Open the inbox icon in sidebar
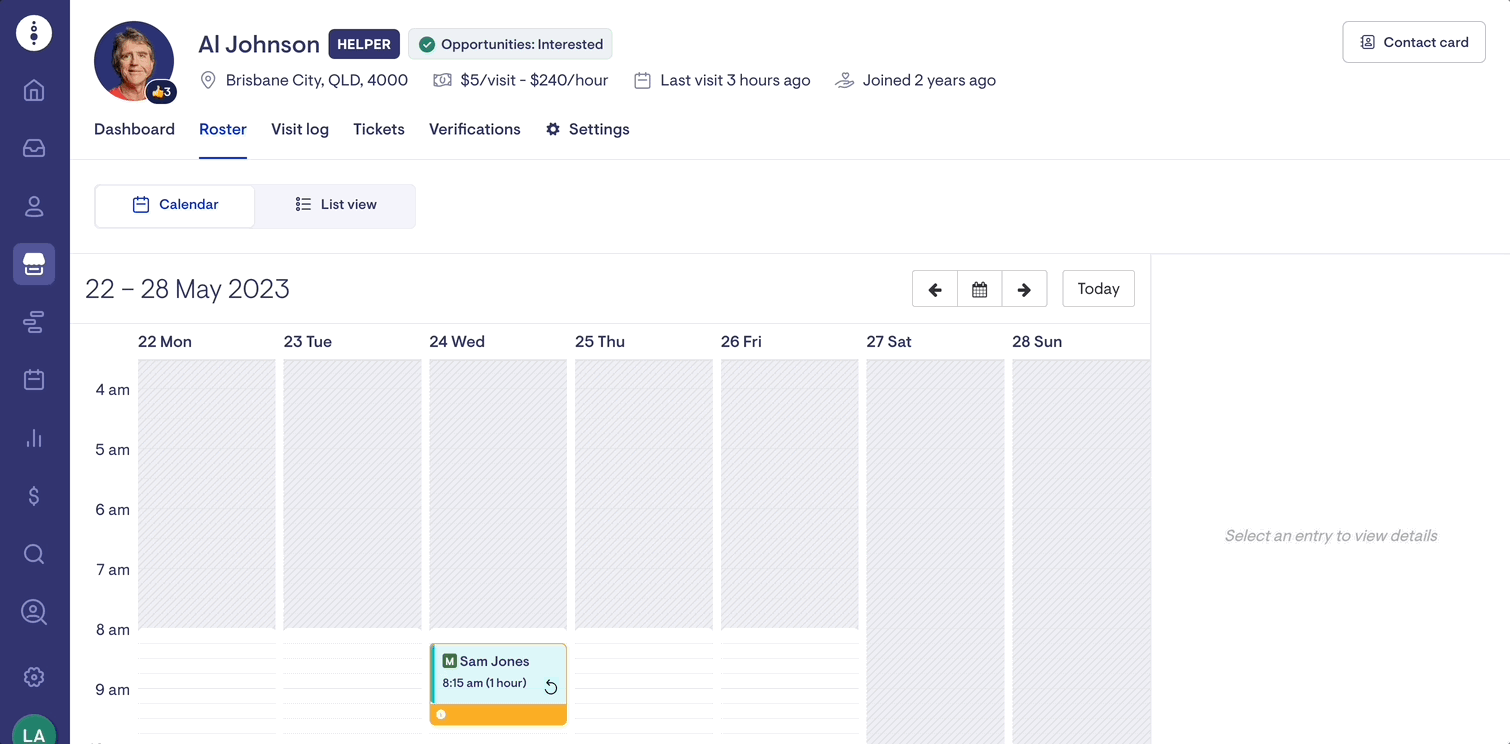Image resolution: width=1510 pixels, height=744 pixels. point(34,149)
